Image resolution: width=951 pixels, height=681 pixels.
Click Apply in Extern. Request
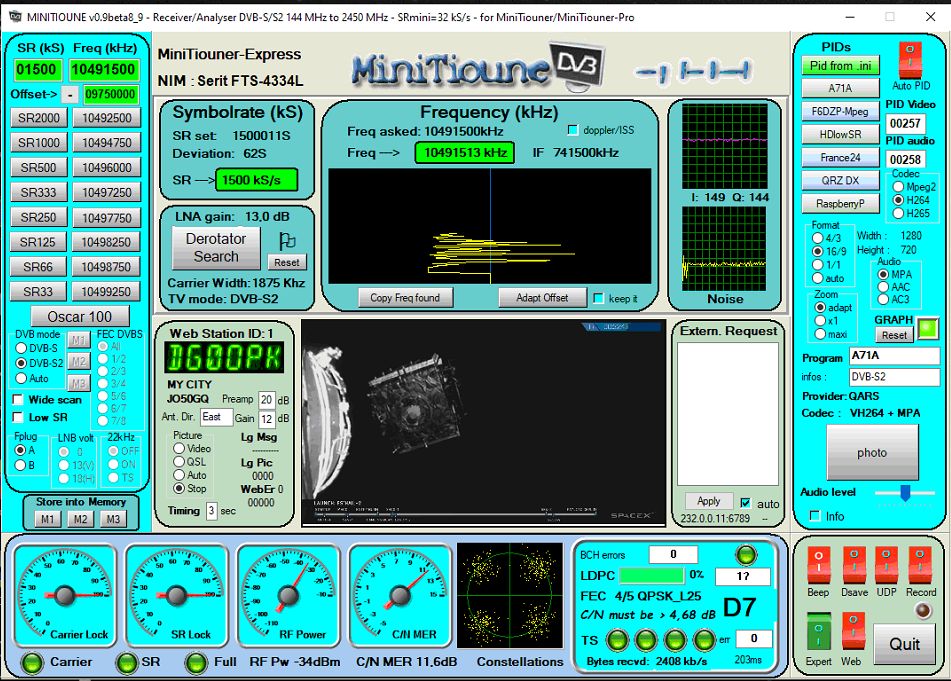click(x=708, y=501)
